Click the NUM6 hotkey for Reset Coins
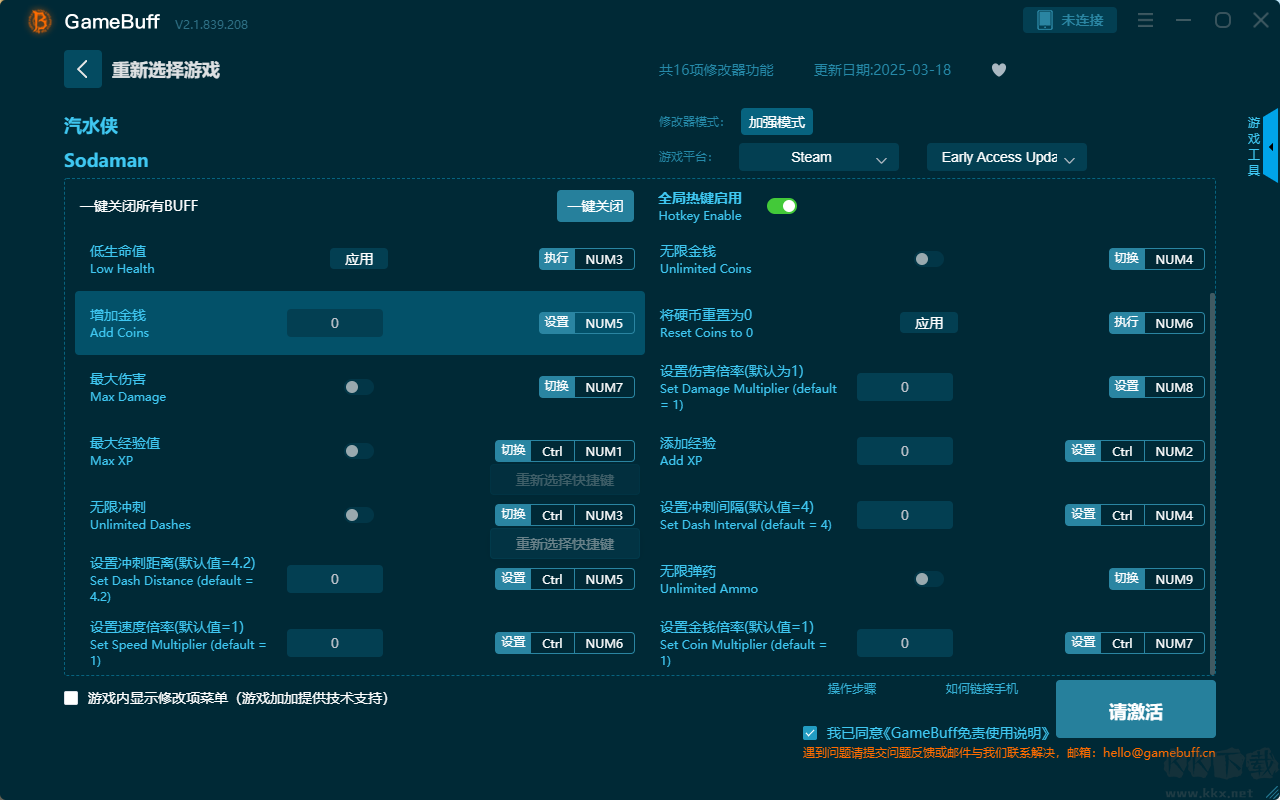The width and height of the screenshot is (1280, 800). [1174, 323]
